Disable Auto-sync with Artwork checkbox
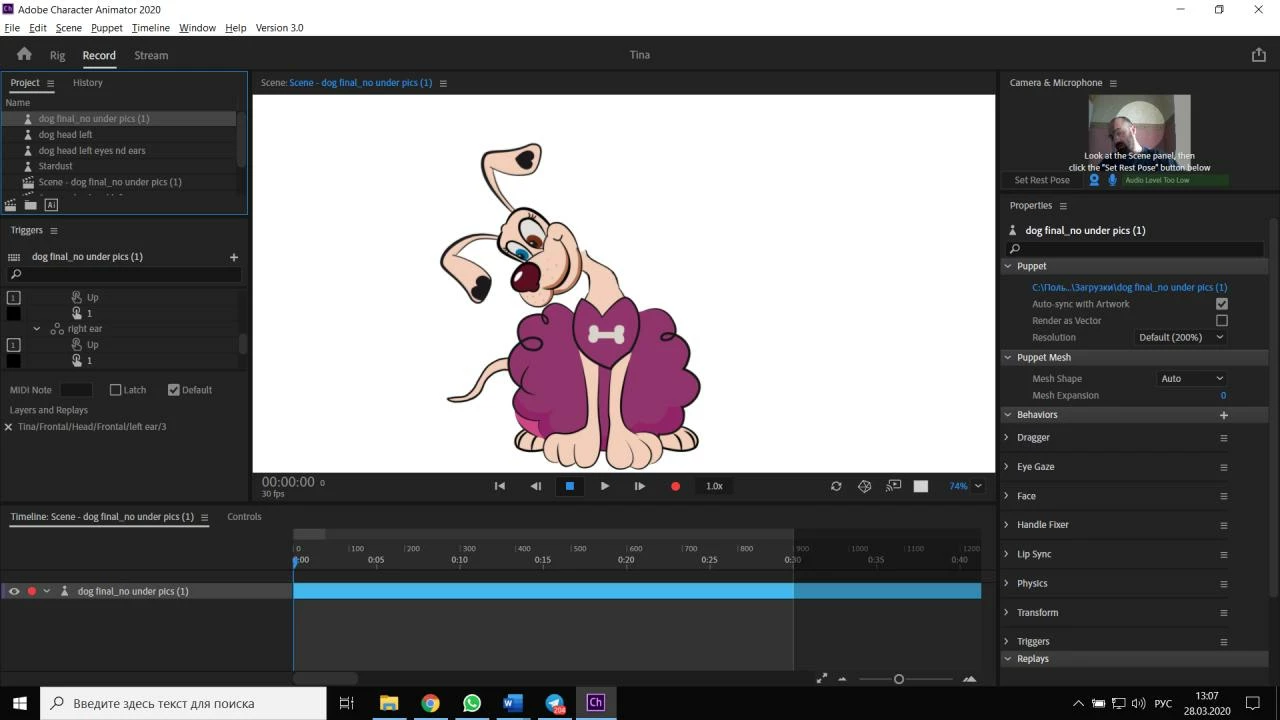 point(1222,304)
